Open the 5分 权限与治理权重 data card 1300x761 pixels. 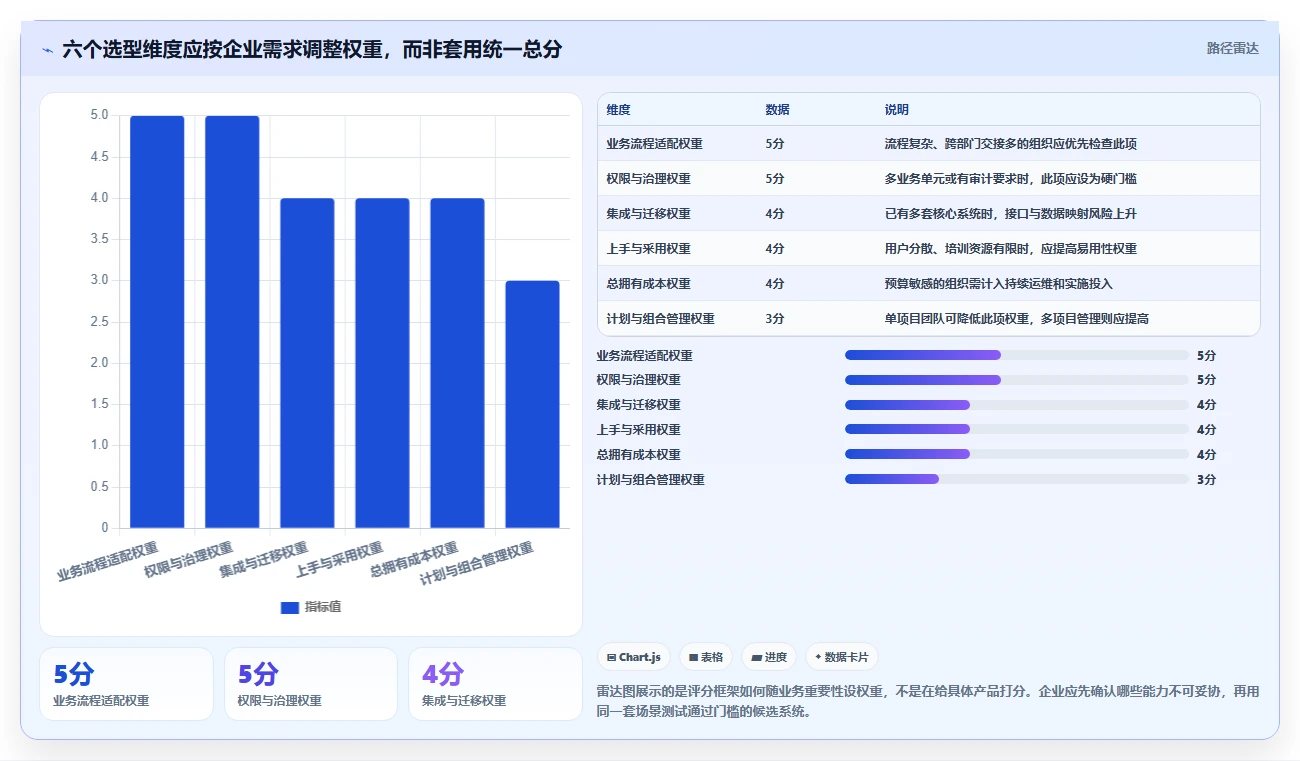(x=311, y=684)
